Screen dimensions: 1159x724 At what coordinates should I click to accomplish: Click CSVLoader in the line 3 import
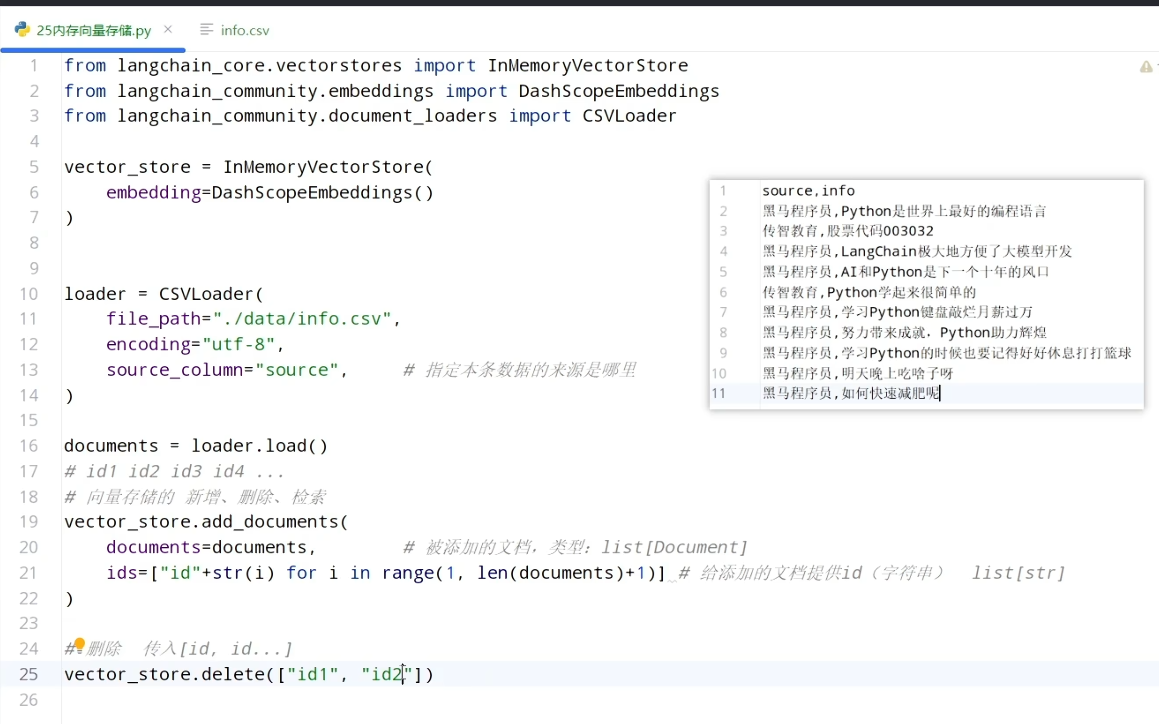click(x=629, y=116)
